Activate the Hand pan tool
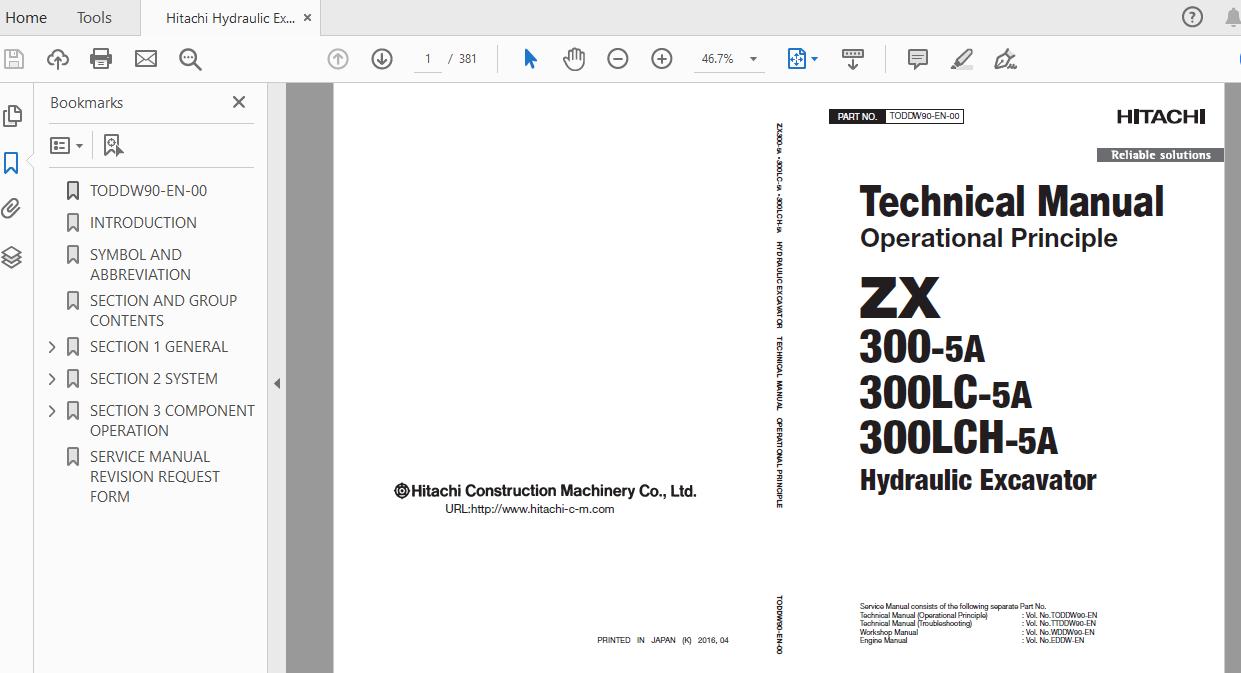The height and width of the screenshot is (673, 1241). click(574, 59)
